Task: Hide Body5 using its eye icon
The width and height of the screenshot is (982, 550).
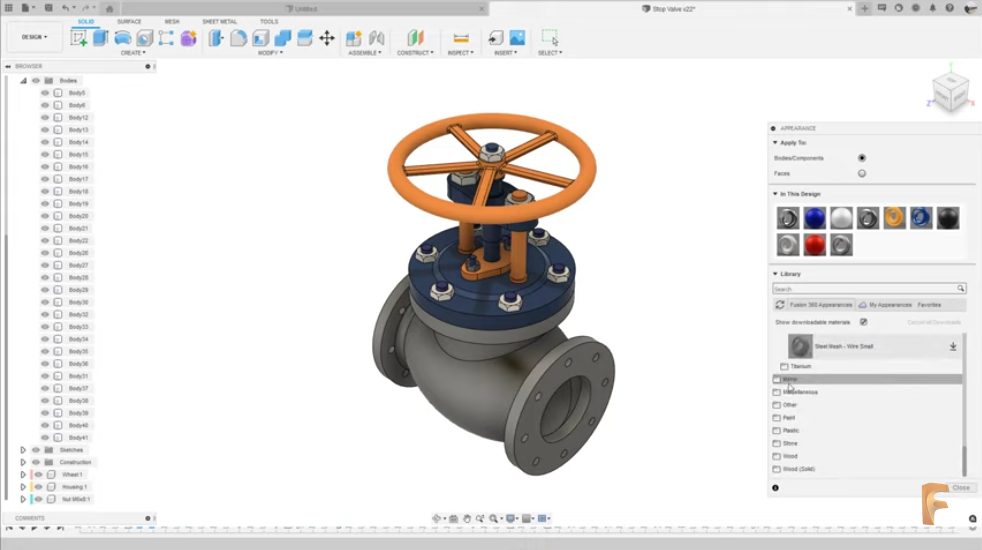Action: tap(45, 93)
